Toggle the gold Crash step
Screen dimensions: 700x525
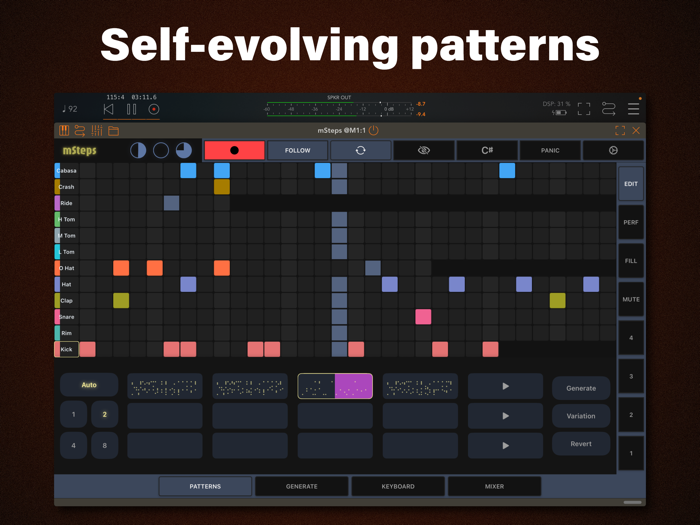pos(222,187)
